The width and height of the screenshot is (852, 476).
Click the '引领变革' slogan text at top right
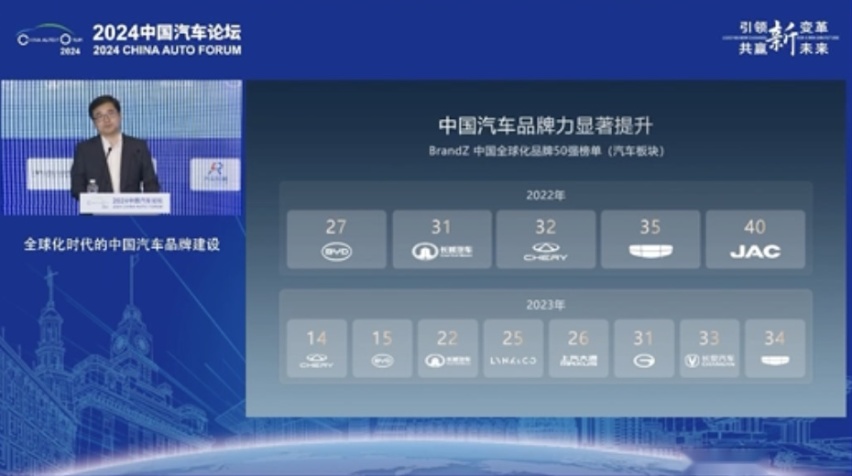(783, 27)
